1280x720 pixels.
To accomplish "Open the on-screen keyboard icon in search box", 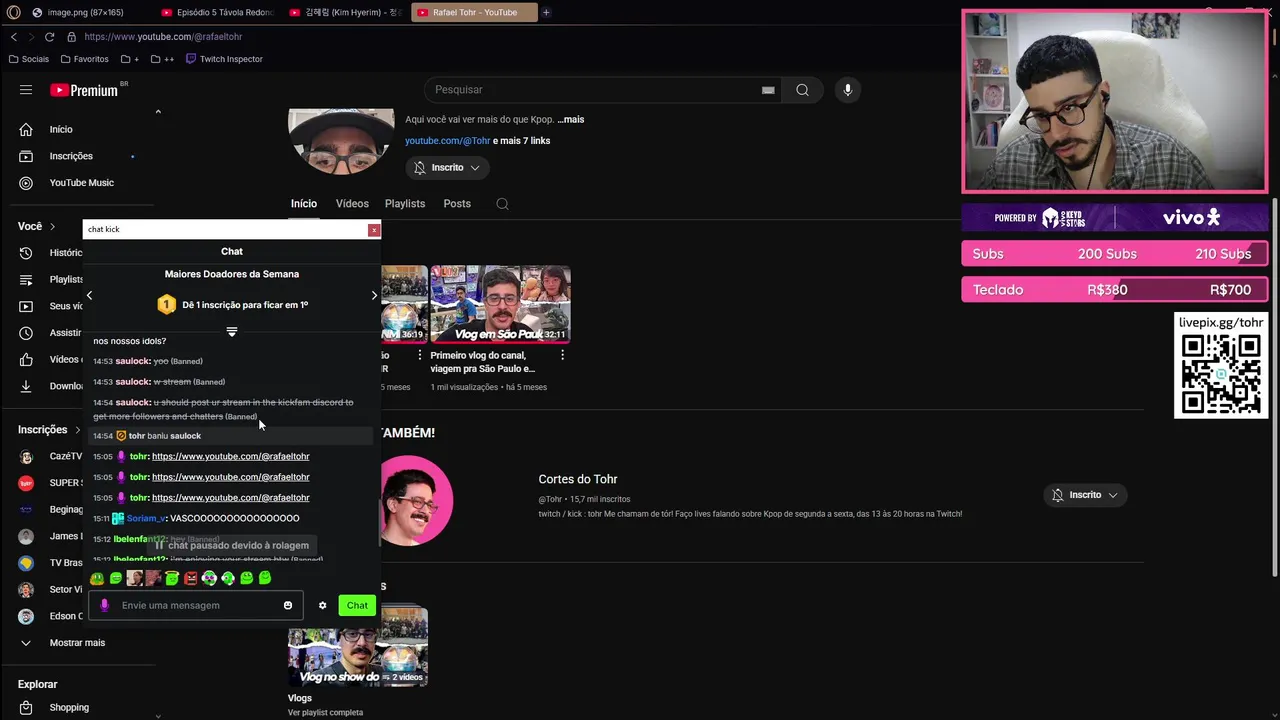I will (x=768, y=90).
